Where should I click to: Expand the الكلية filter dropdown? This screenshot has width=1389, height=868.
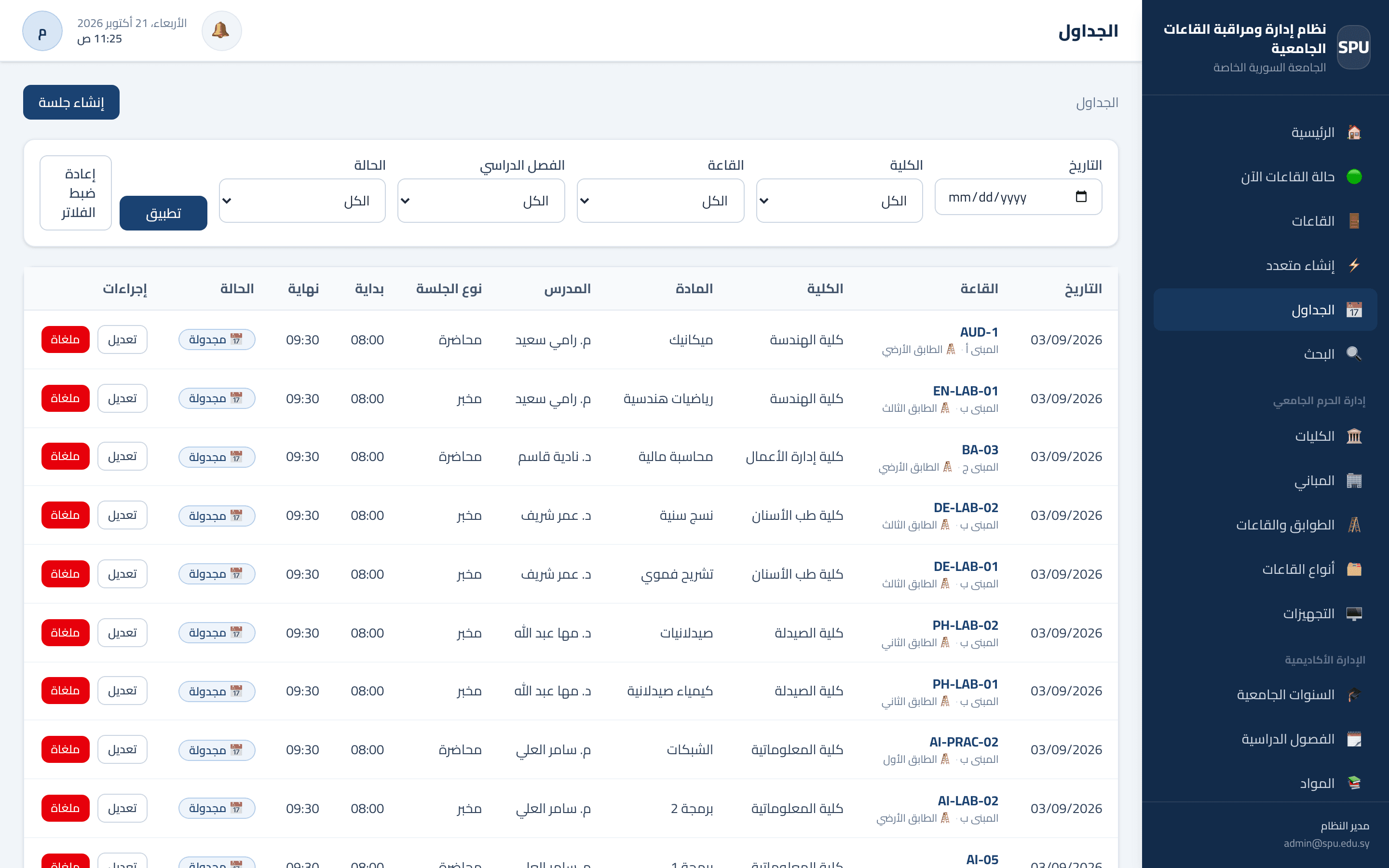pos(839,200)
